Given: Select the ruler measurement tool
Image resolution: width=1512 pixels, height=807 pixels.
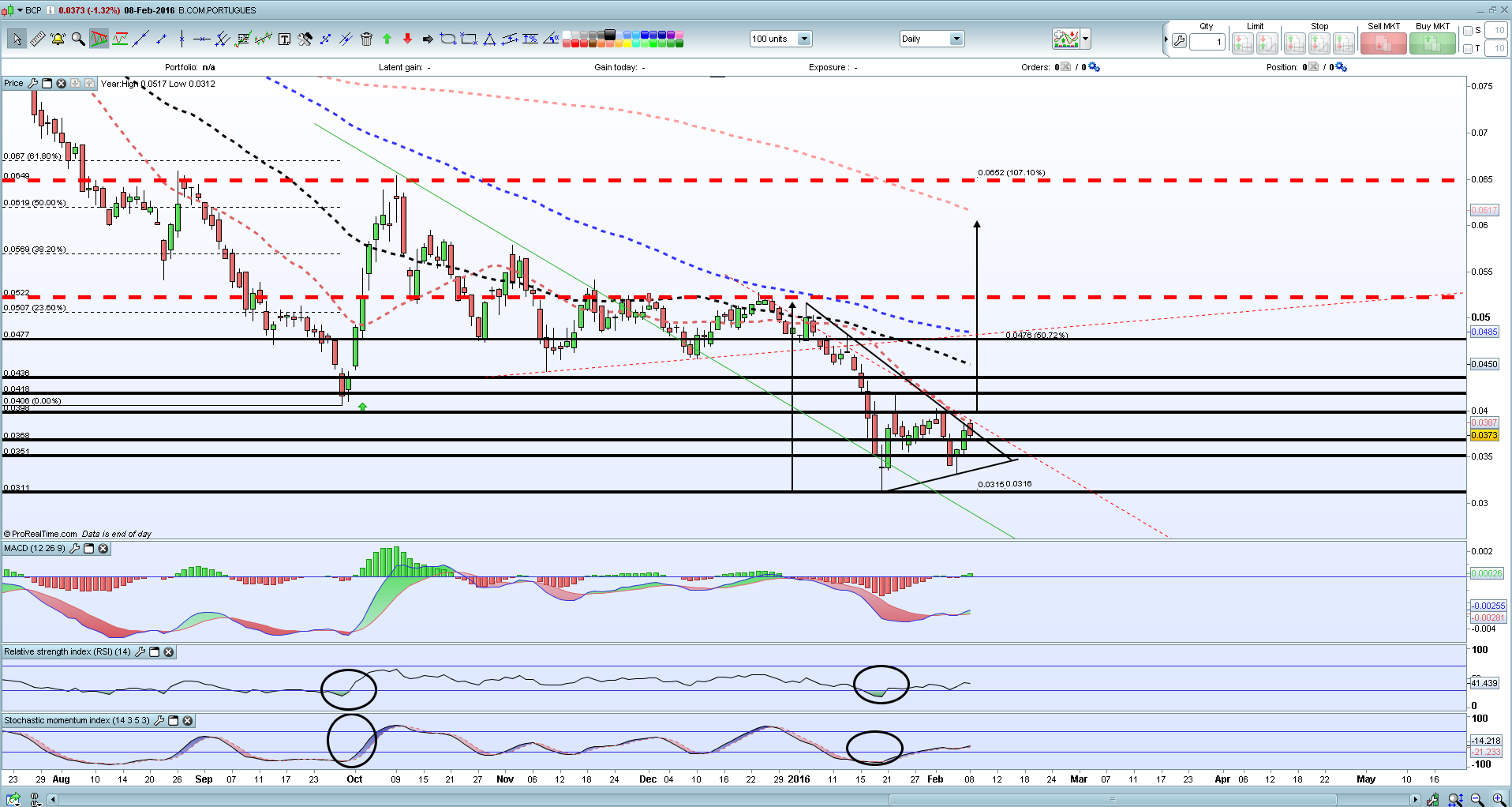Looking at the screenshot, I should coord(37,39).
